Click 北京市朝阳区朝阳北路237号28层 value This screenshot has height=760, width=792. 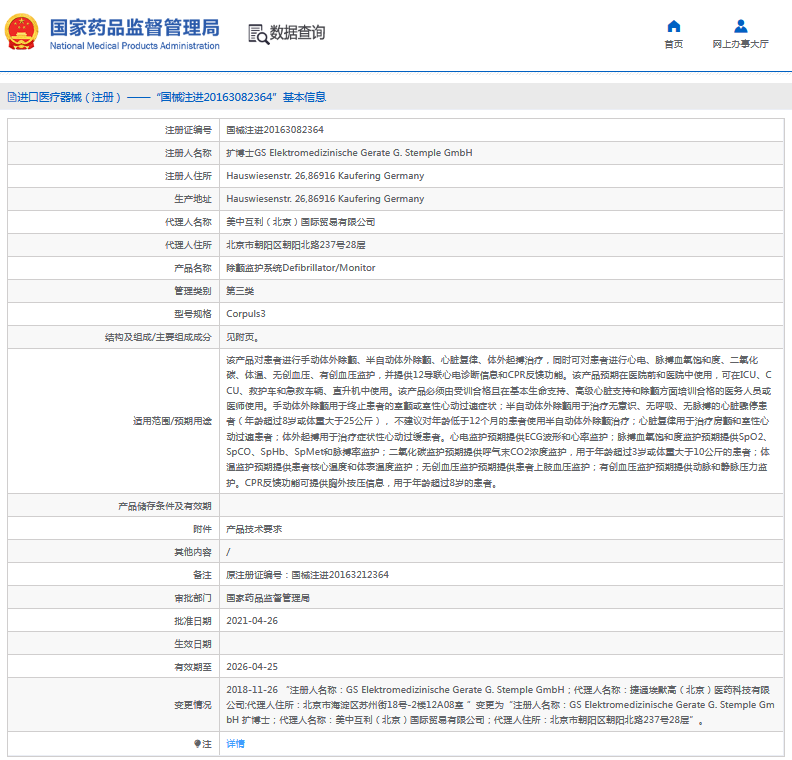(x=296, y=245)
